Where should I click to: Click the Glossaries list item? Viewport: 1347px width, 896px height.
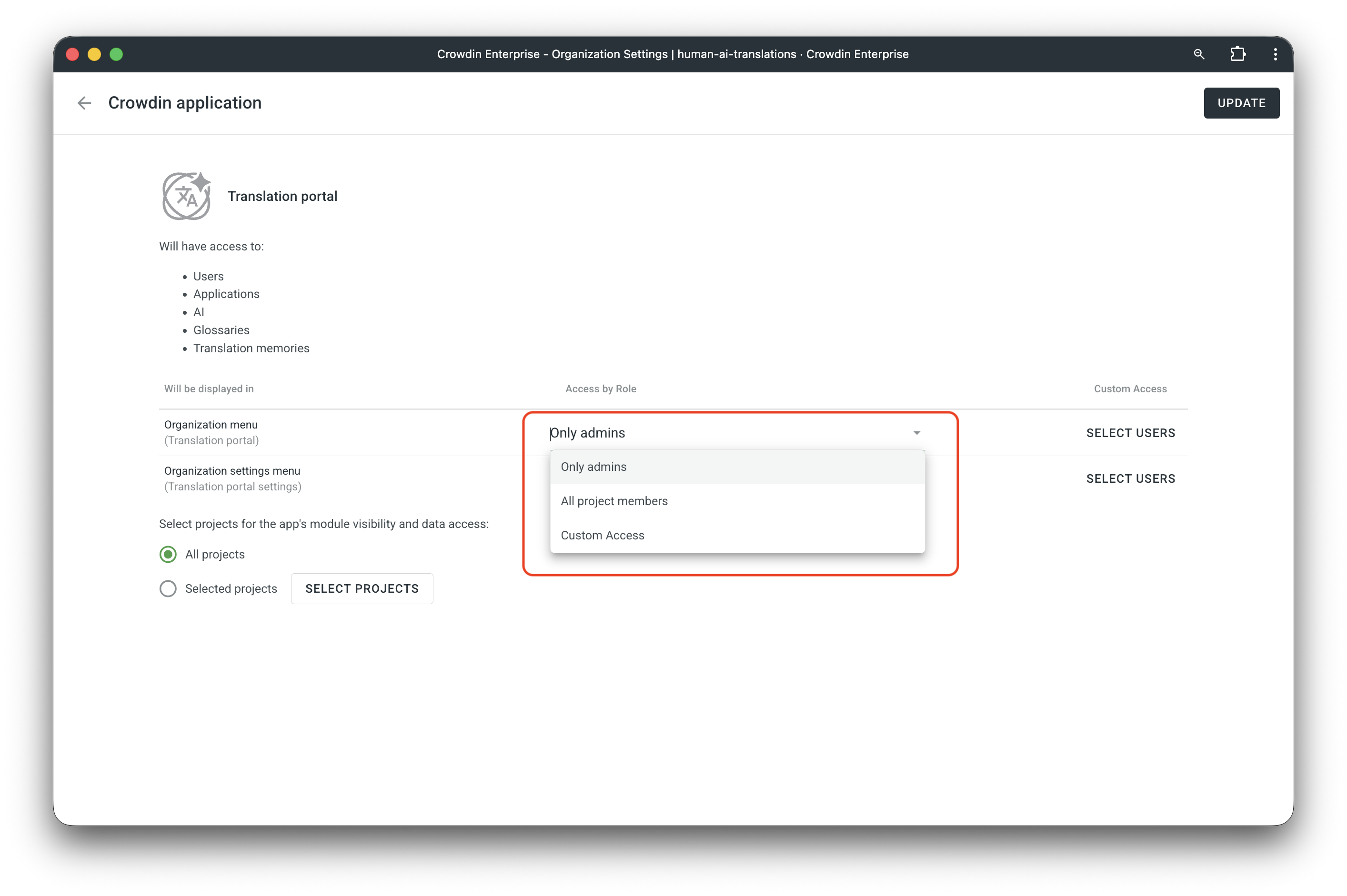coord(221,330)
